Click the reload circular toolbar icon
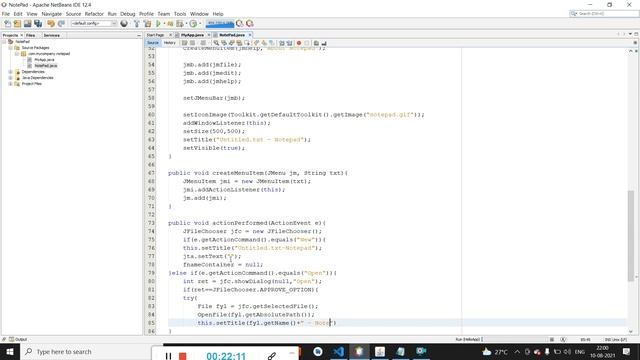Screen dimensions: 640x360 [x=193, y=24]
